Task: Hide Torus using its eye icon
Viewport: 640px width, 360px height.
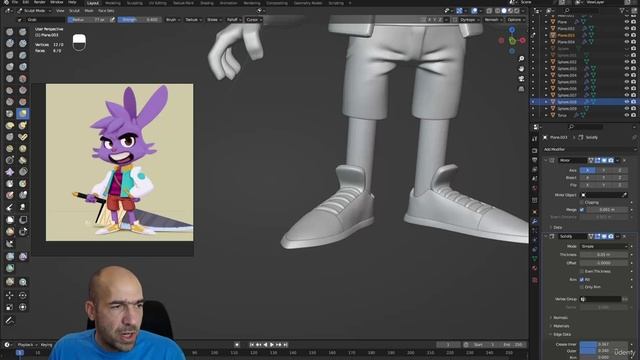Action: tap(627, 115)
